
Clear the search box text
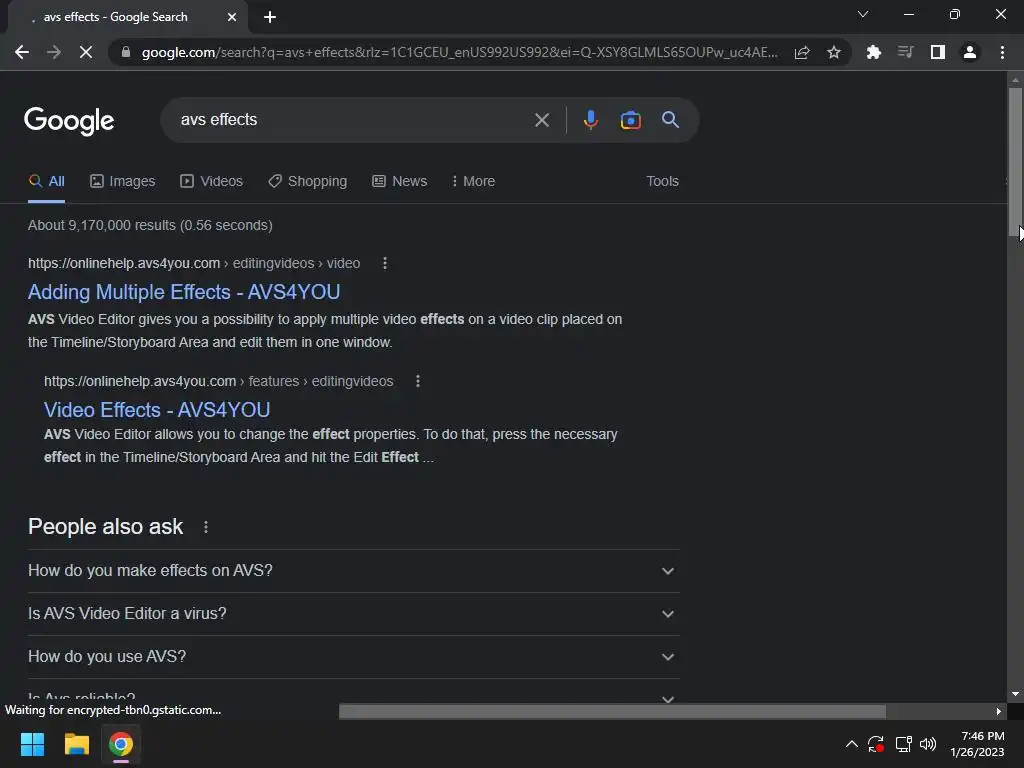[x=541, y=120]
